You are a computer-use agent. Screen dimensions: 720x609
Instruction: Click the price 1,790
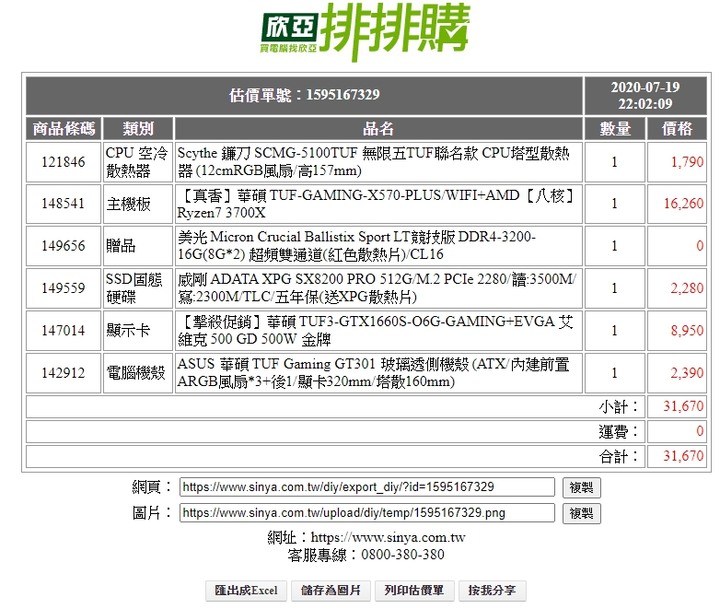point(687,162)
